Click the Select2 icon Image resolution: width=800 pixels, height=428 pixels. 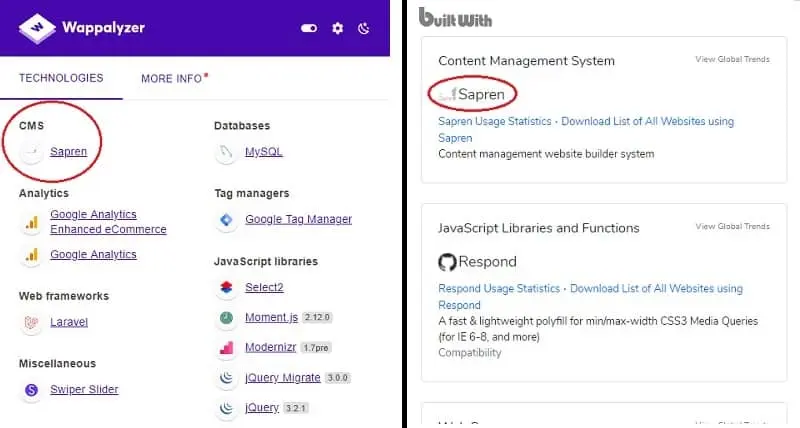[226, 287]
